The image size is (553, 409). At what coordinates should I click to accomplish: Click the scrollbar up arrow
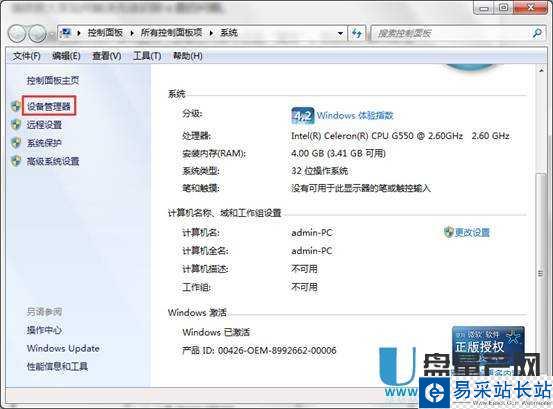pos(541,71)
